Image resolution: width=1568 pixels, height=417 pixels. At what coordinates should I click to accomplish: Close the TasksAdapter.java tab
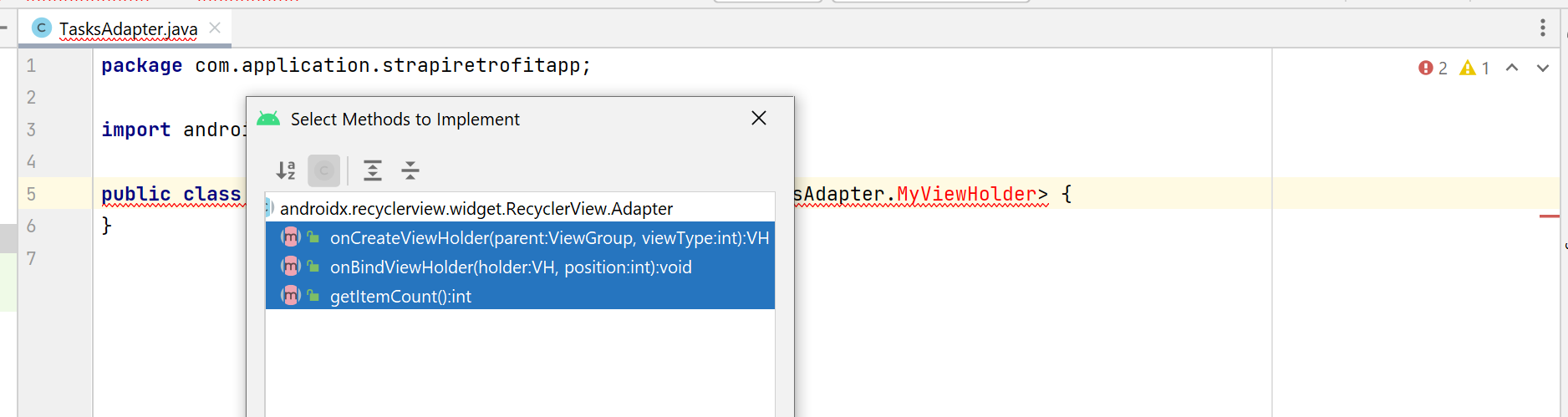pyautogui.click(x=215, y=28)
